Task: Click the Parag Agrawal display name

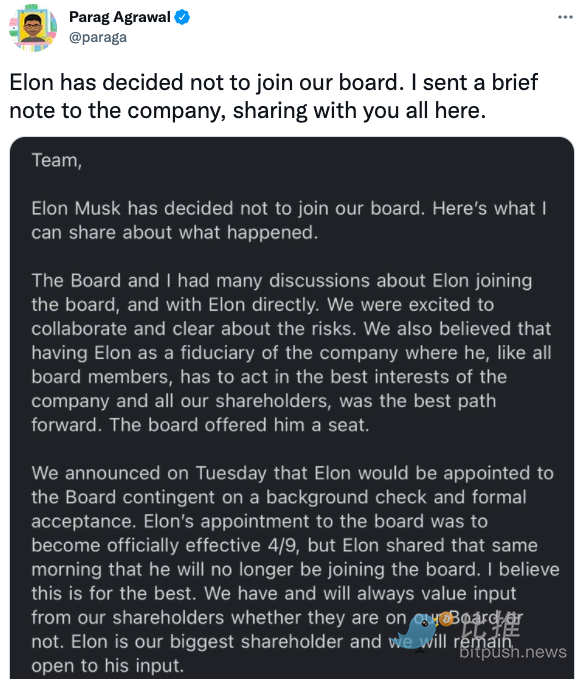Action: point(120,17)
